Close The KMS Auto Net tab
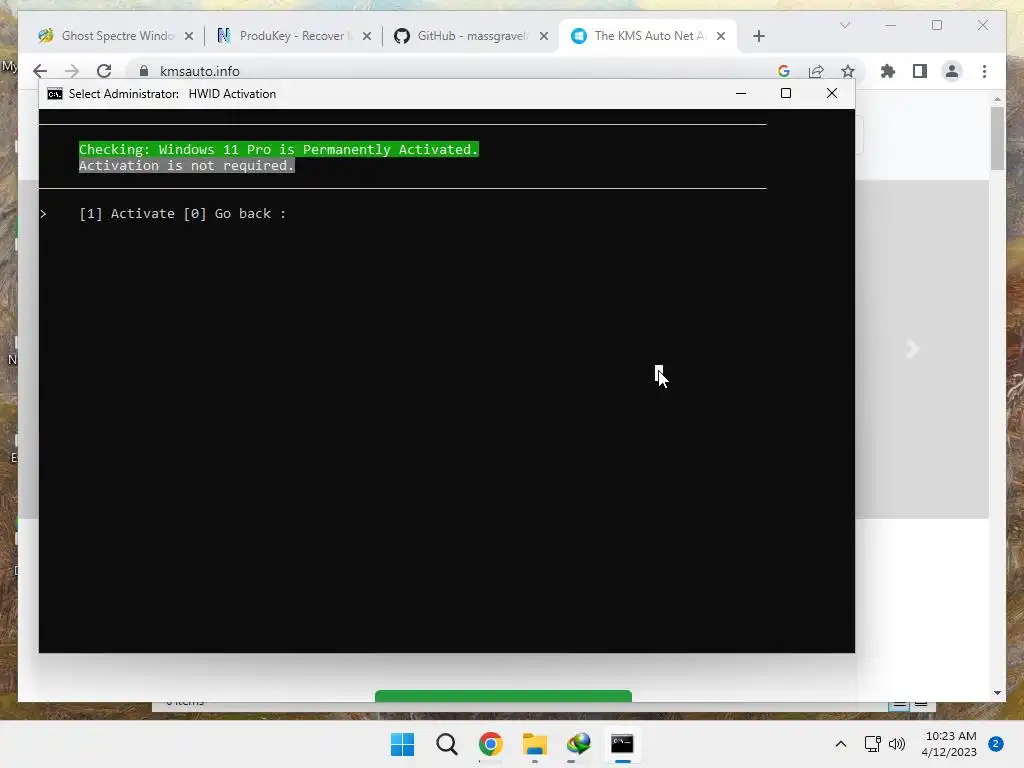Viewport: 1024px width, 768px height. pyautogui.click(x=720, y=36)
